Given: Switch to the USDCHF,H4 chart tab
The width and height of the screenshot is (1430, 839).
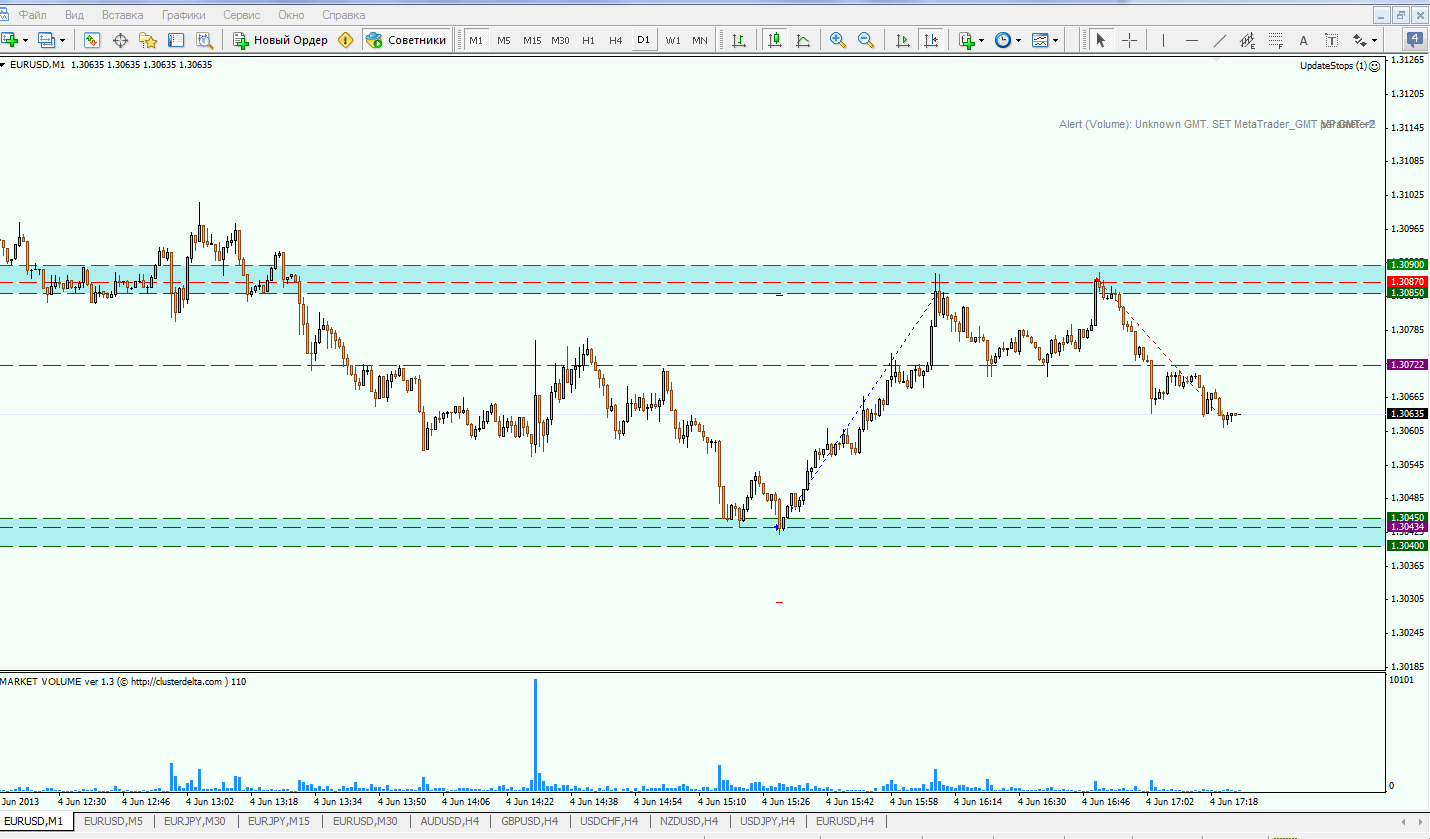Looking at the screenshot, I should [x=609, y=821].
